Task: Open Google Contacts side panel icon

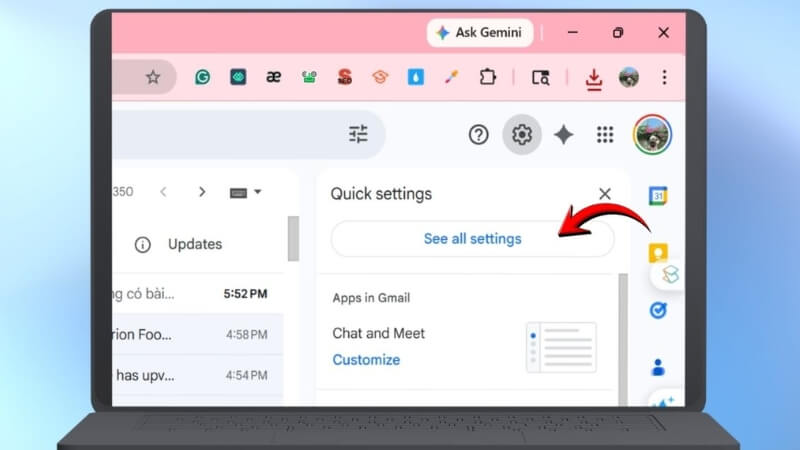Action: click(658, 367)
